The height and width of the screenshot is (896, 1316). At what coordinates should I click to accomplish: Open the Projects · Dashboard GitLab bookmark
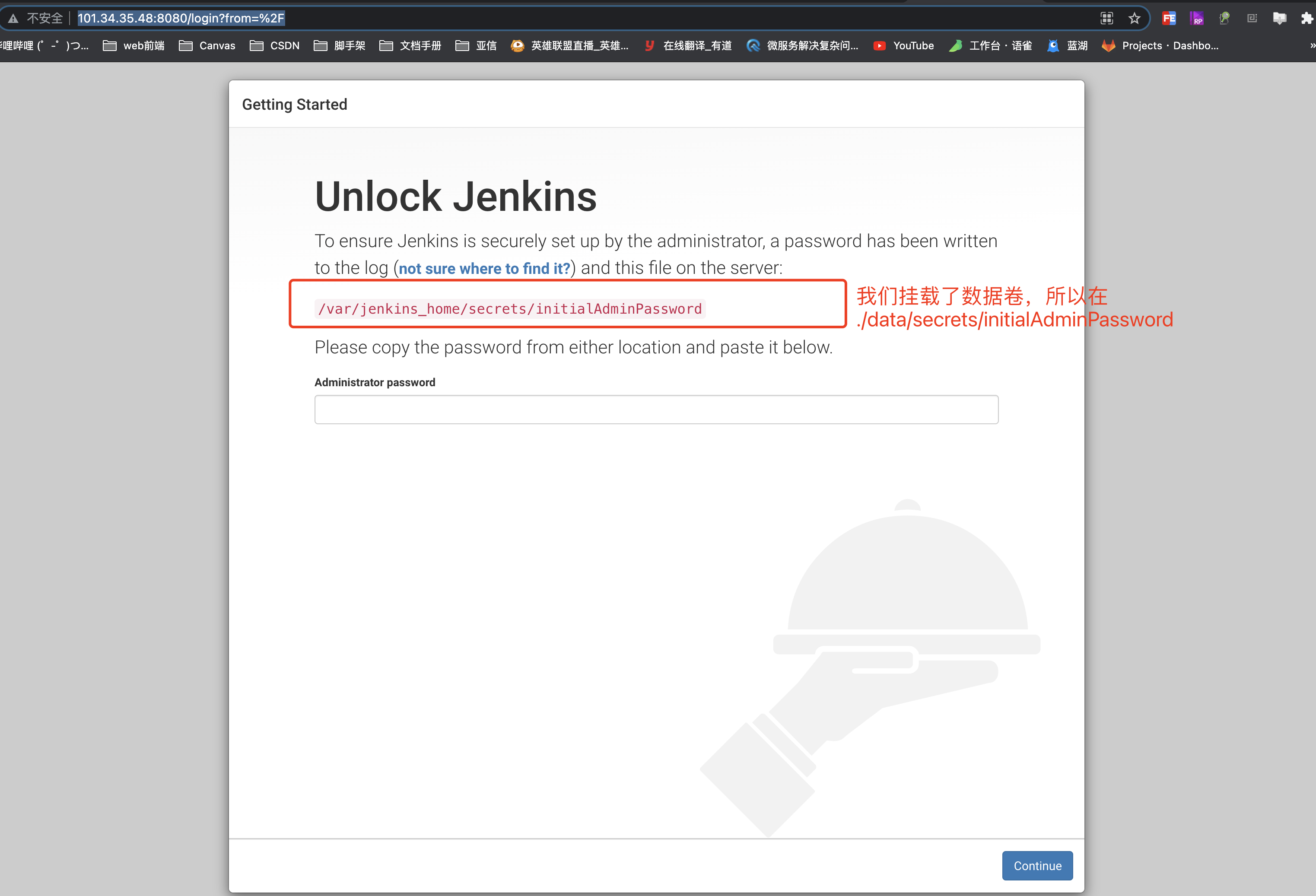pos(1160,46)
